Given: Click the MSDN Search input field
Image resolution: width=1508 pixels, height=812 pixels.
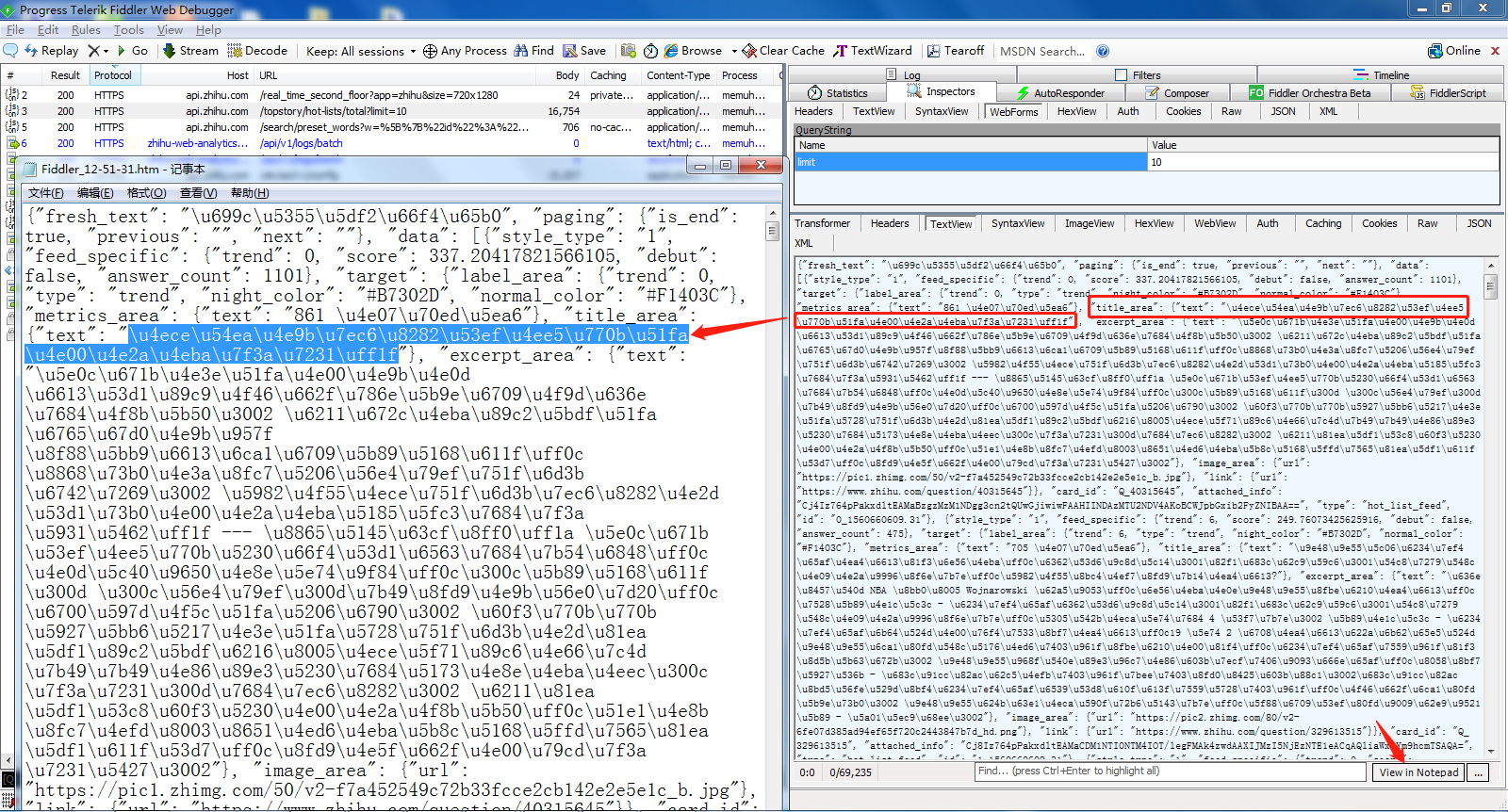Looking at the screenshot, I should 1042,51.
